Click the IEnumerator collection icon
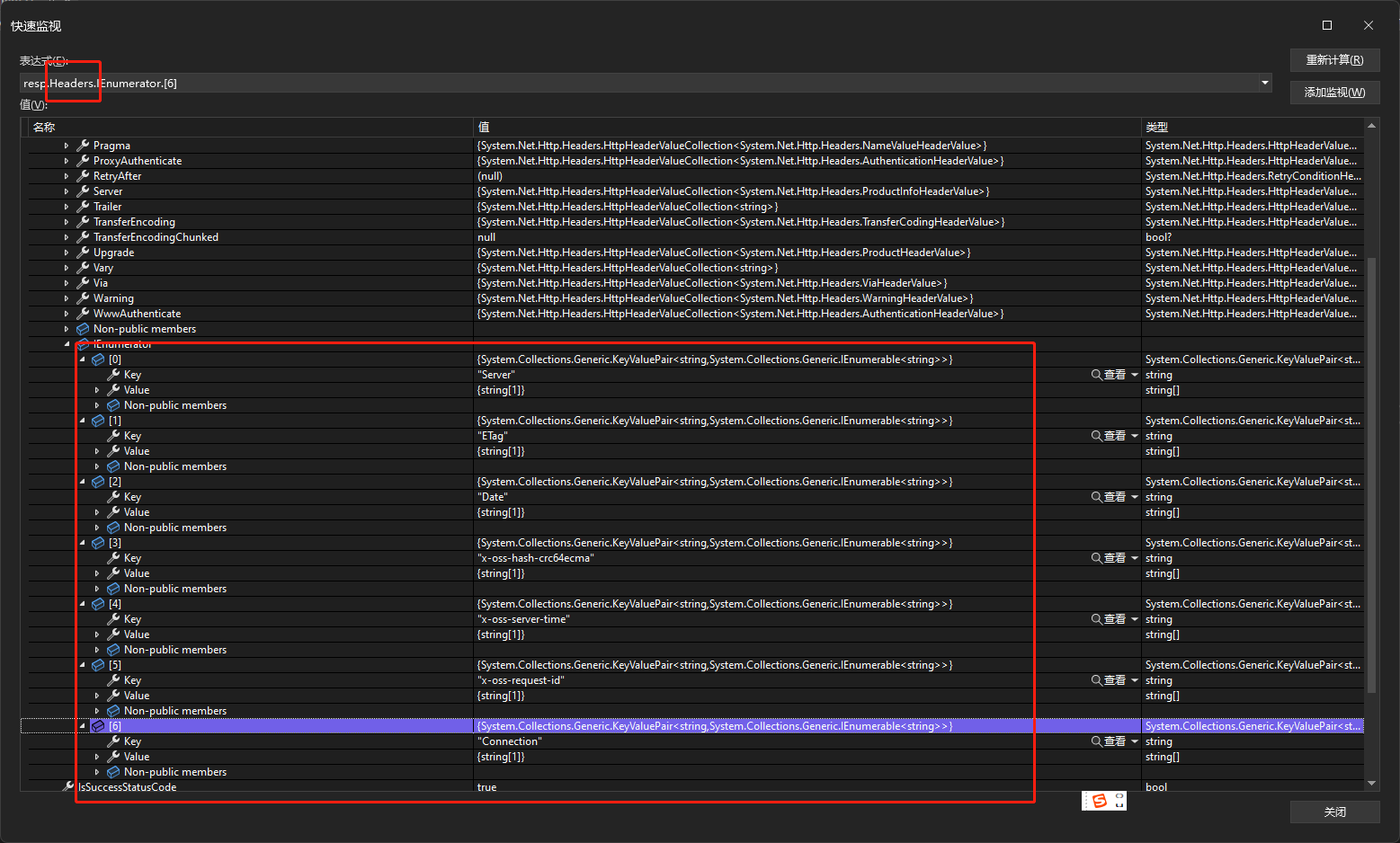 pyautogui.click(x=81, y=343)
